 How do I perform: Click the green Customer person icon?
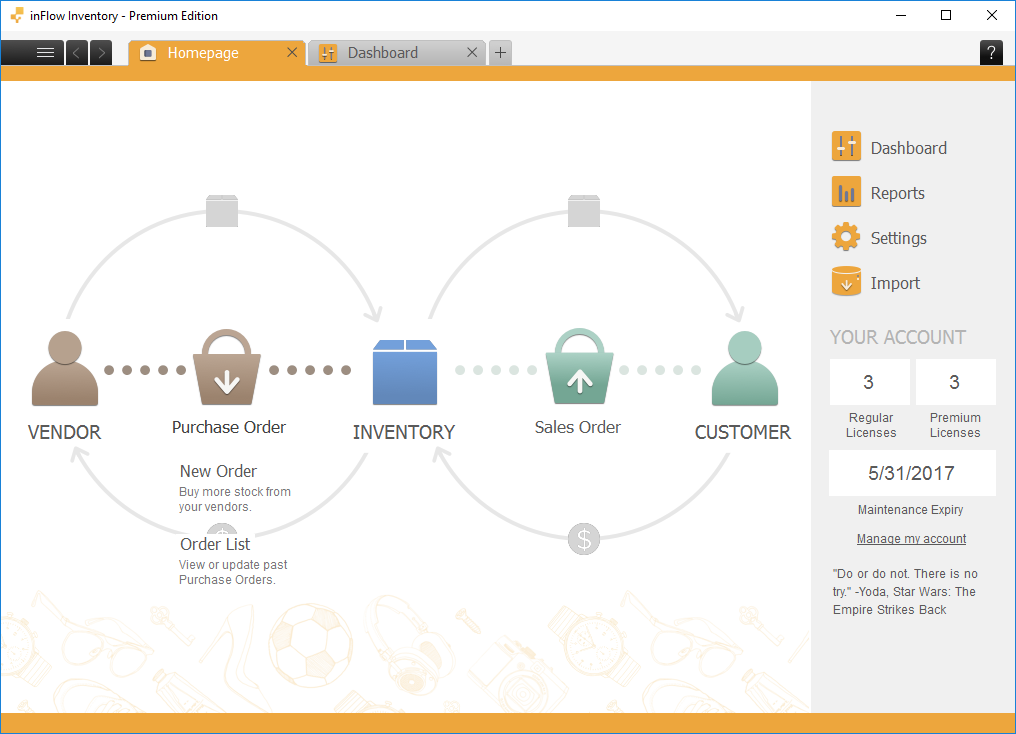(745, 368)
